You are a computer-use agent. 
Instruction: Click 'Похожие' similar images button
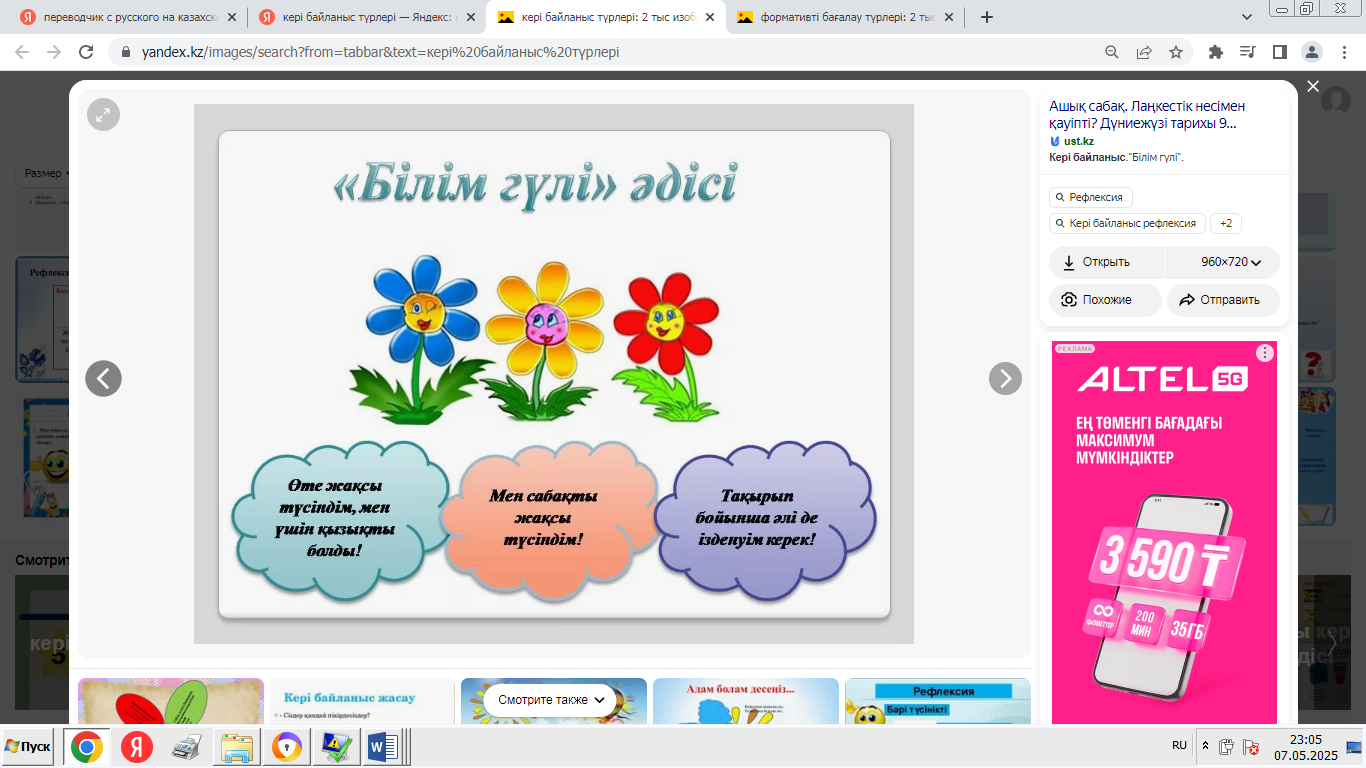point(1105,300)
